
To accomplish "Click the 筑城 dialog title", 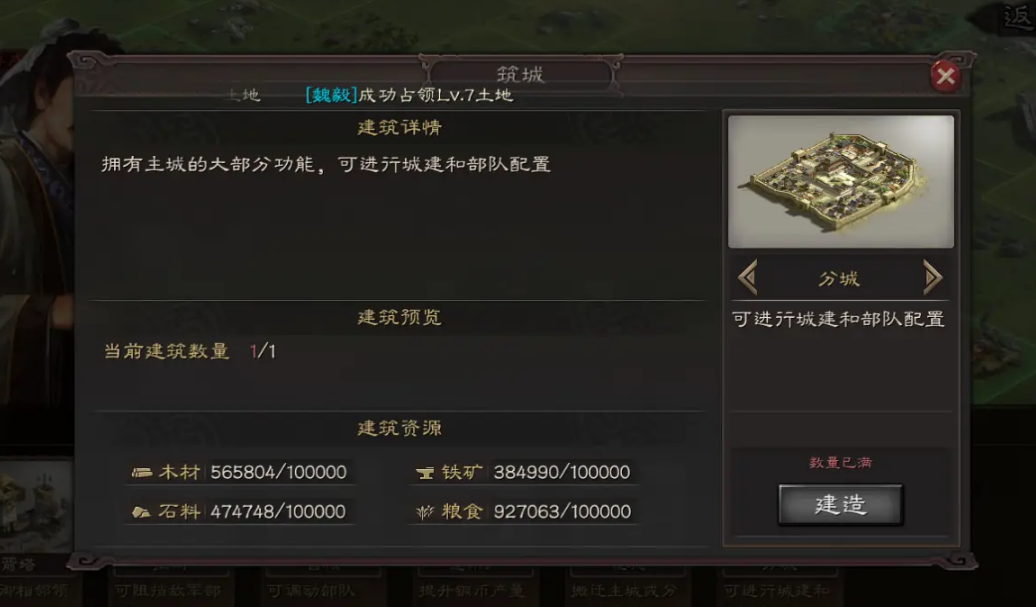I will click(520, 74).
